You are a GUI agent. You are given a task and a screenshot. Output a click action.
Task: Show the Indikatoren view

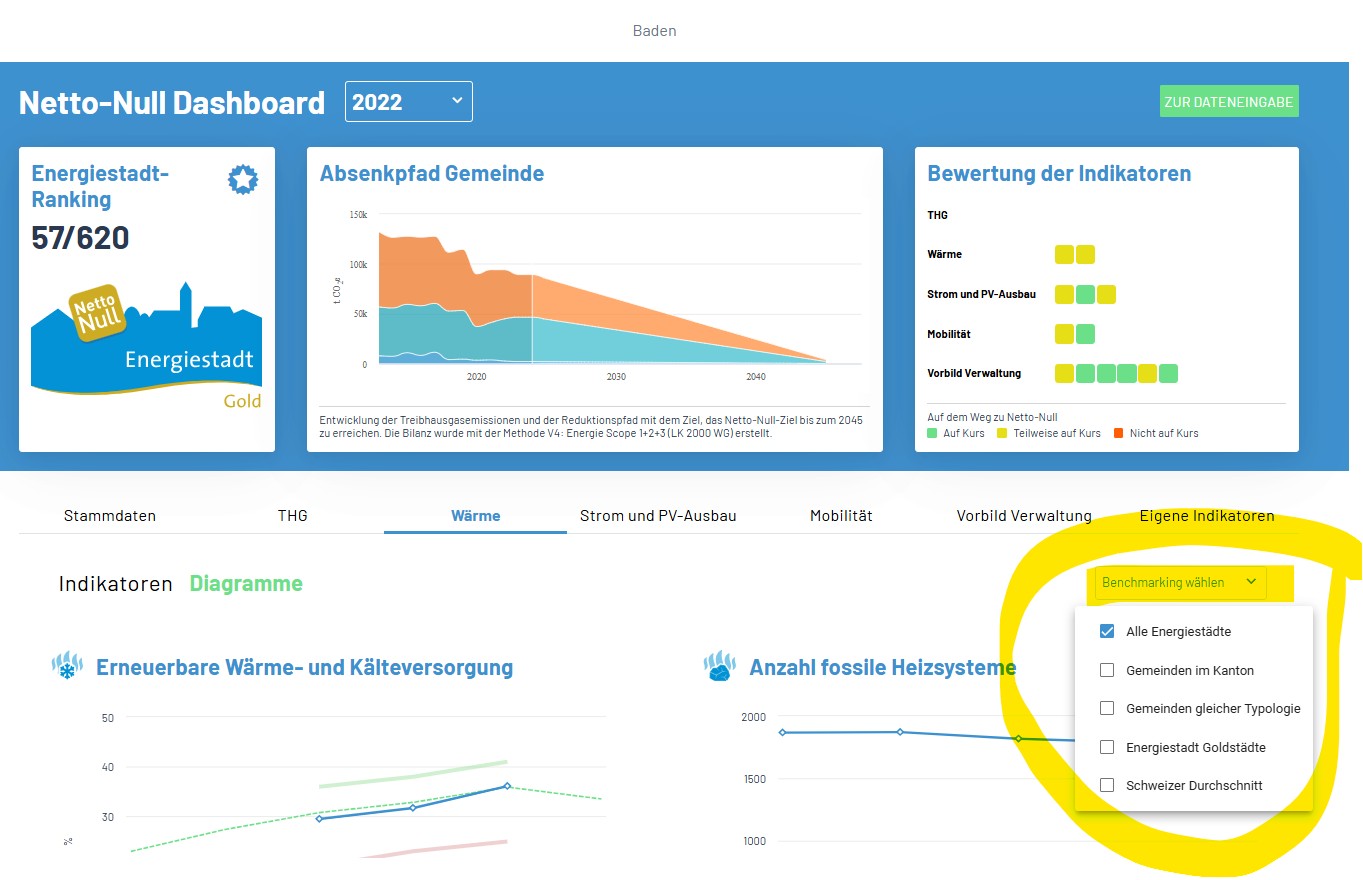(x=116, y=584)
